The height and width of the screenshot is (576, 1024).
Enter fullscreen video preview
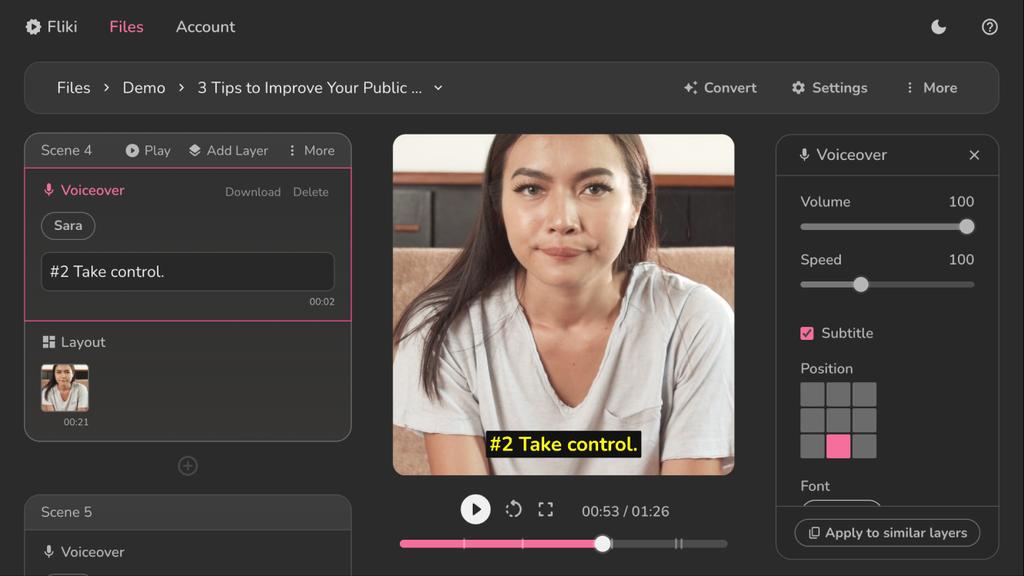coord(545,510)
